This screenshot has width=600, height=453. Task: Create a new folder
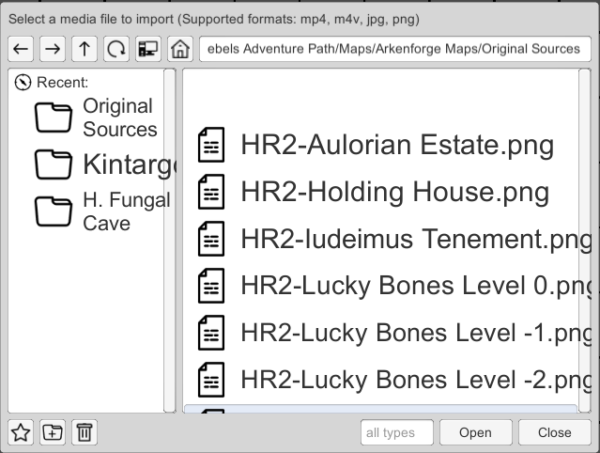[53, 432]
